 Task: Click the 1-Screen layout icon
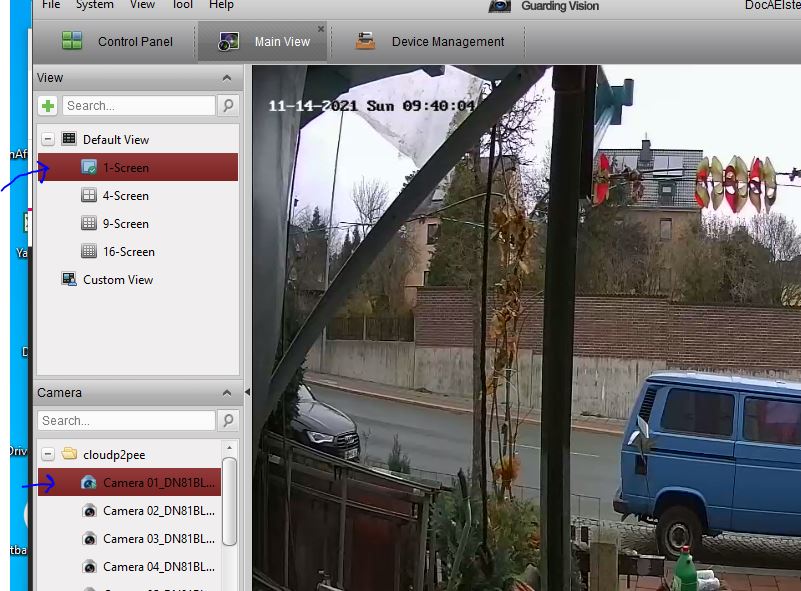(89, 167)
